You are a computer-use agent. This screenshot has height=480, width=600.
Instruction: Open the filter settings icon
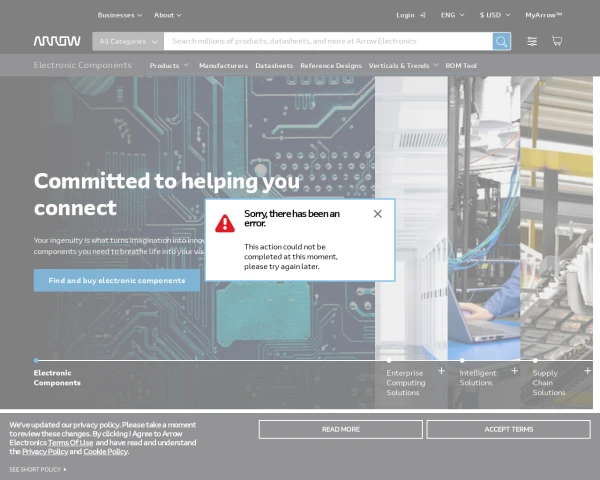(532, 41)
